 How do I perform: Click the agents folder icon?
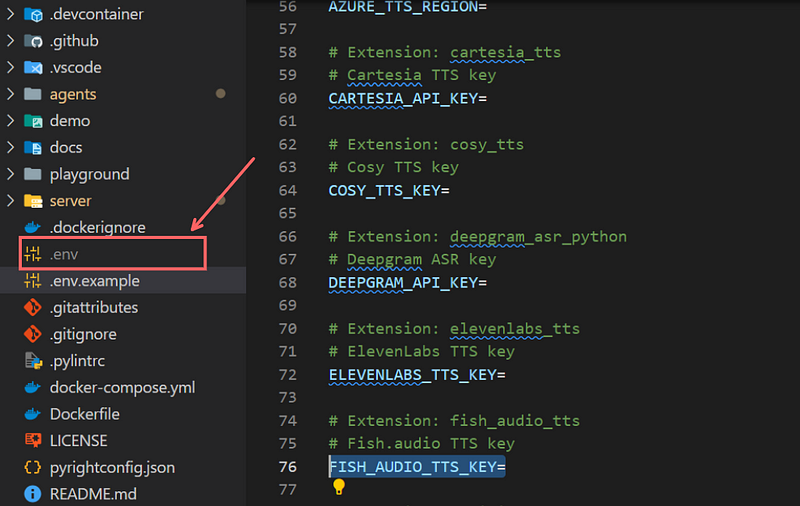33,94
